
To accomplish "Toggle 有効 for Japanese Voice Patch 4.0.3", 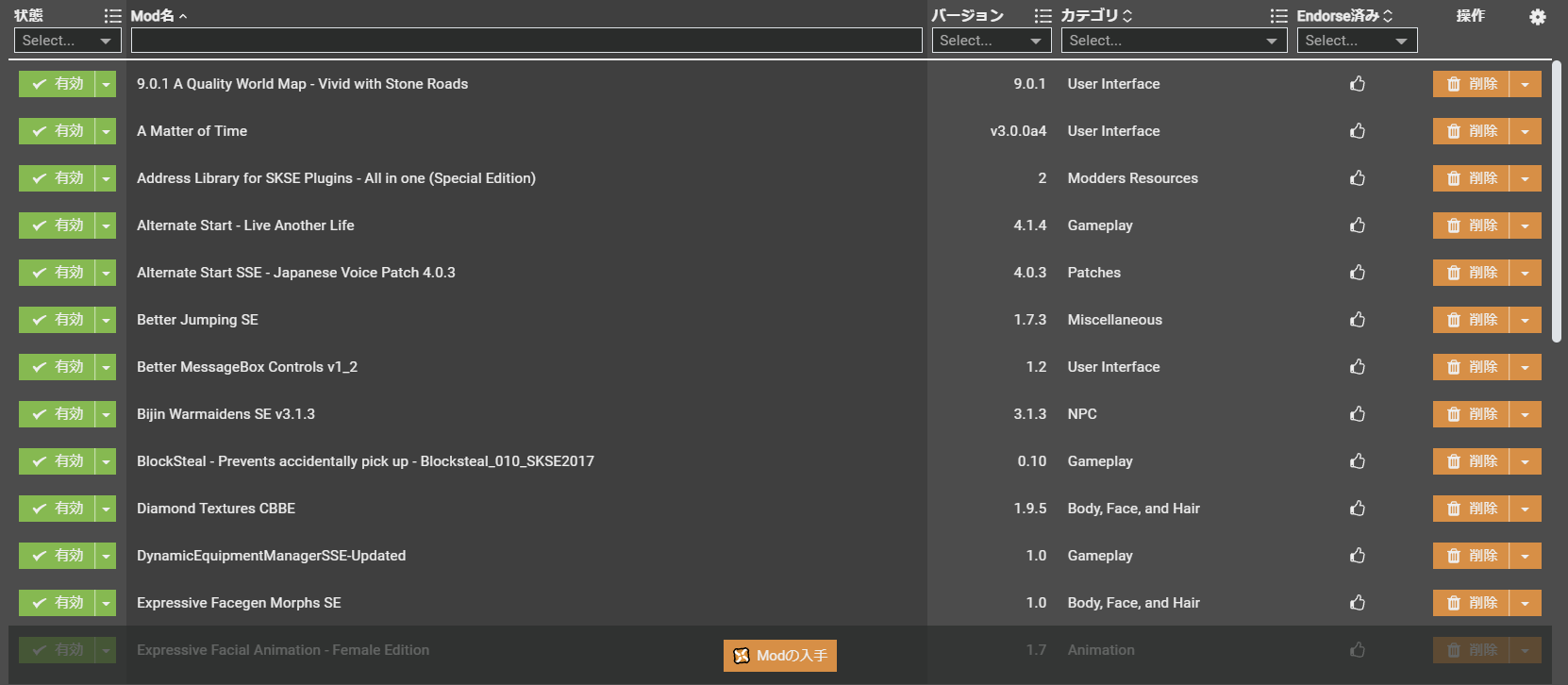I will (x=57, y=273).
